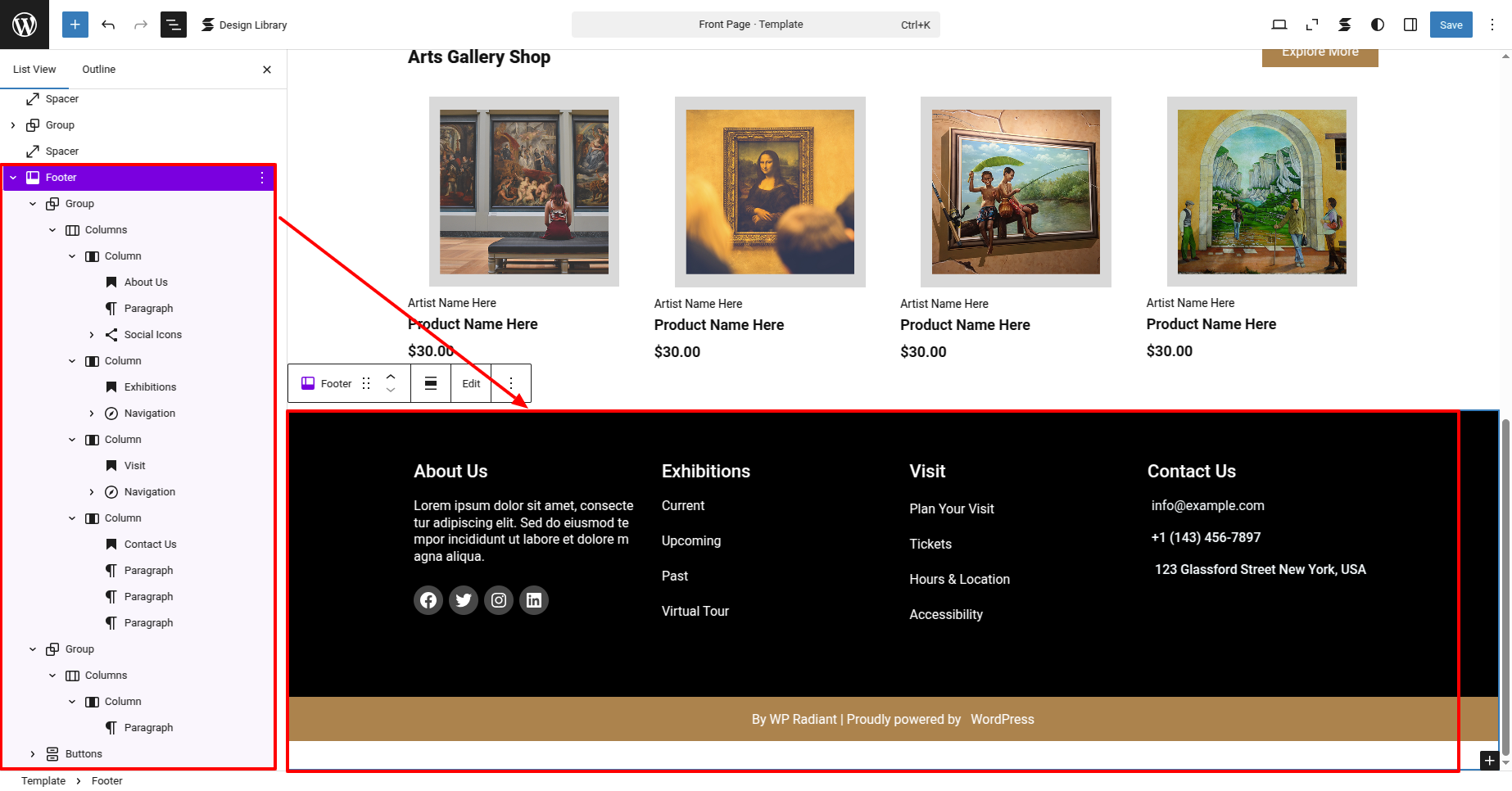Close the list view panel

pyautogui.click(x=267, y=70)
